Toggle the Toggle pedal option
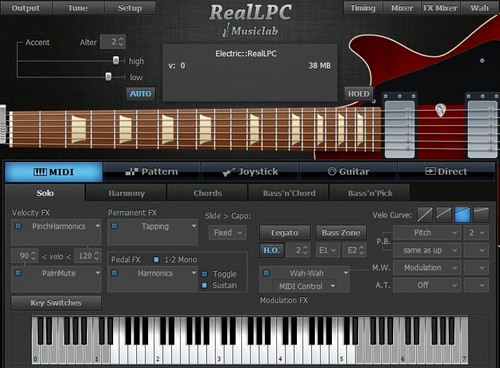The height and width of the screenshot is (368, 500). point(205,274)
